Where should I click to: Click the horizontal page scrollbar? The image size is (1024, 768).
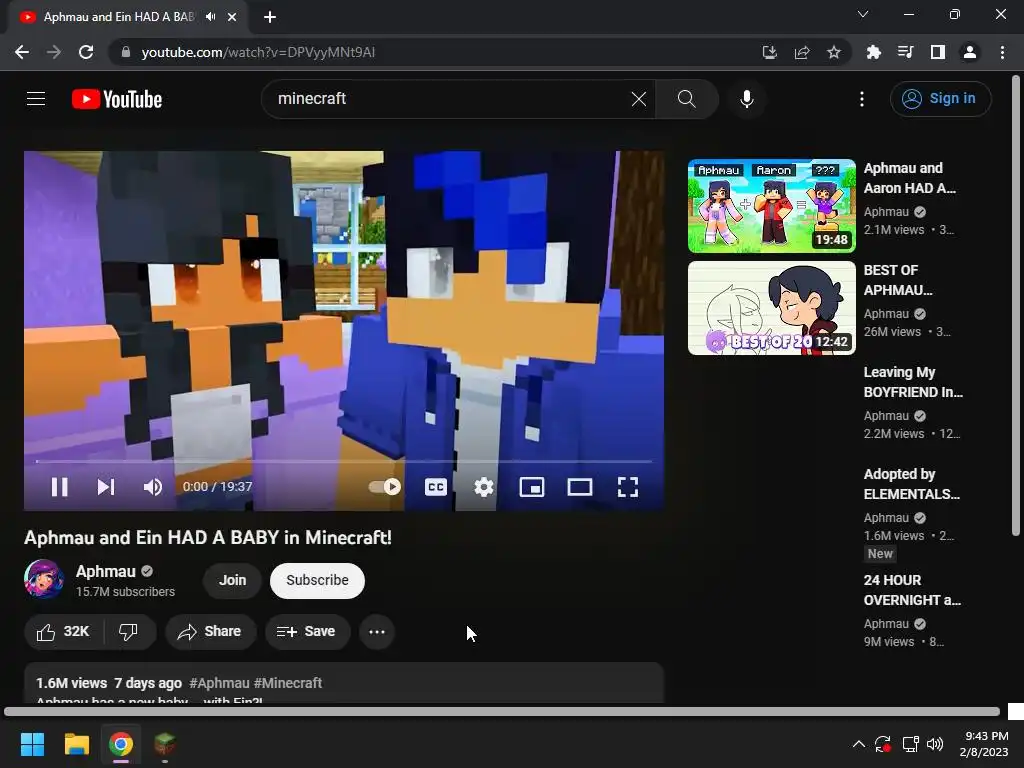point(502,712)
